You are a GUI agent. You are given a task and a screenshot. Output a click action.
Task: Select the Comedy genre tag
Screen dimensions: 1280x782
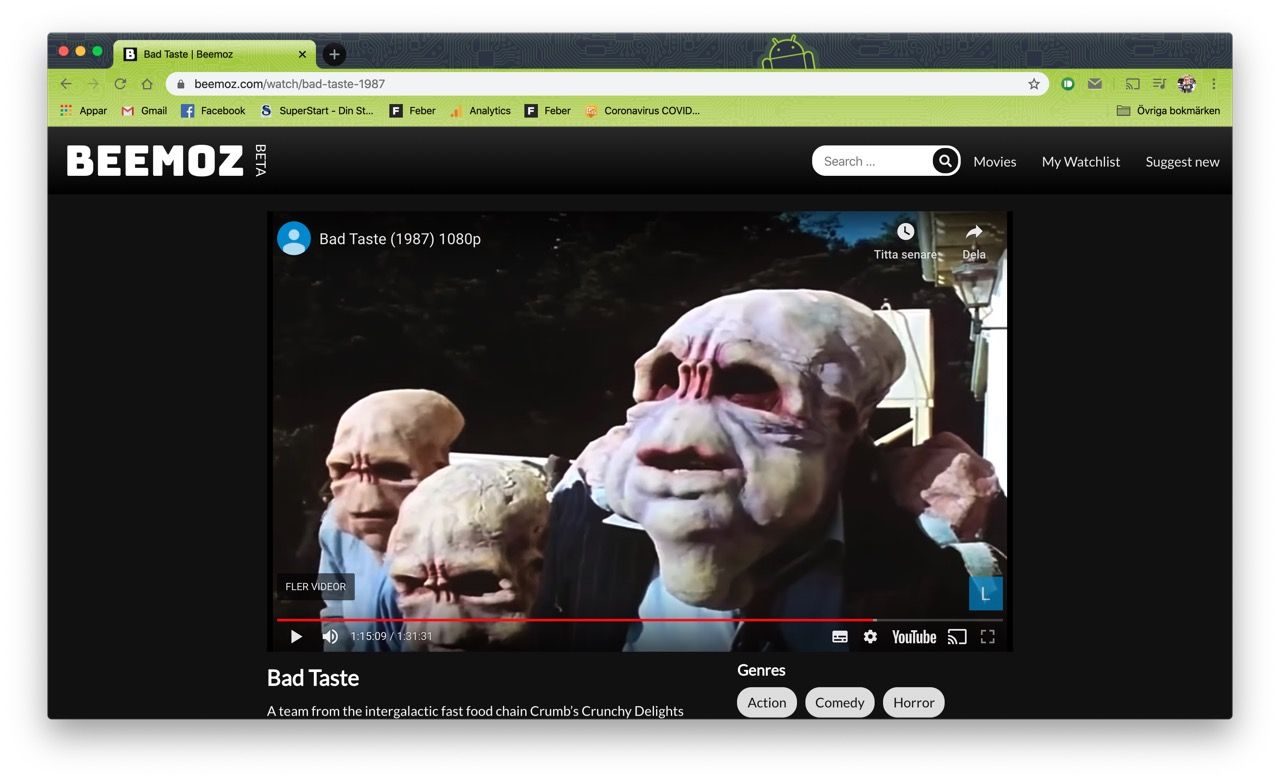point(839,703)
